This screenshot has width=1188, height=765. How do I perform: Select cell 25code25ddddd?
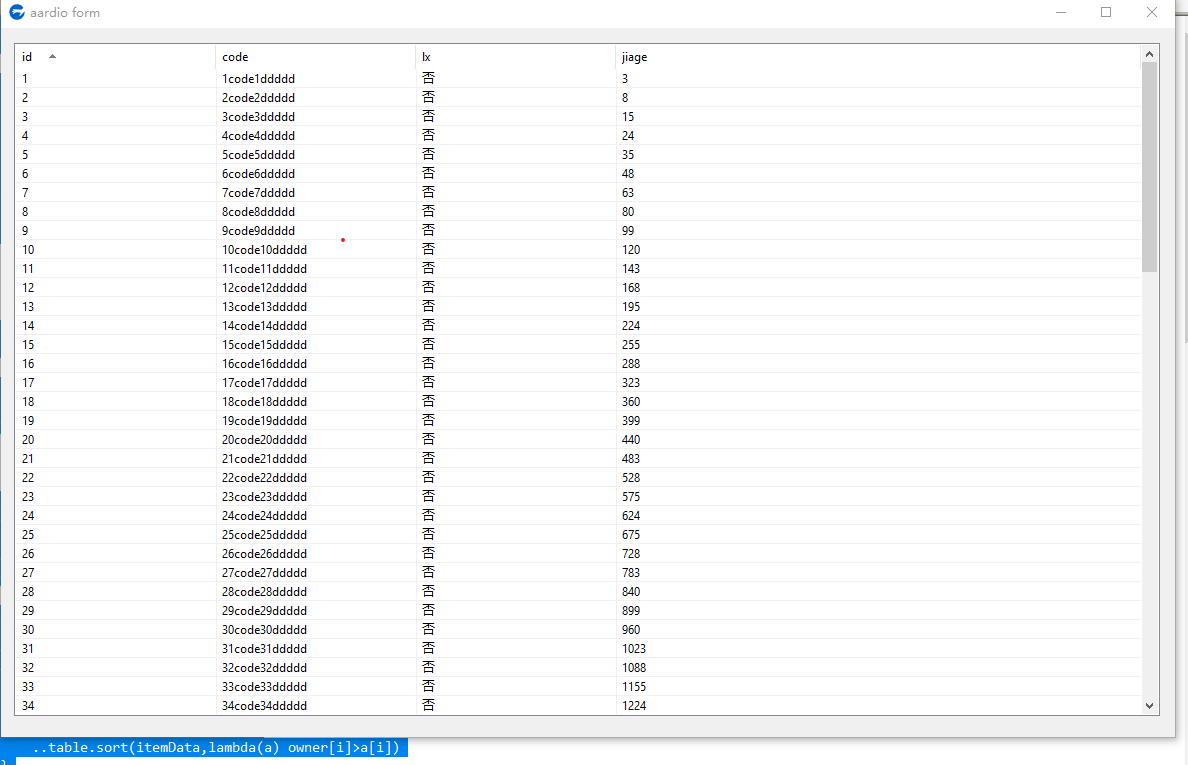[x=264, y=535]
